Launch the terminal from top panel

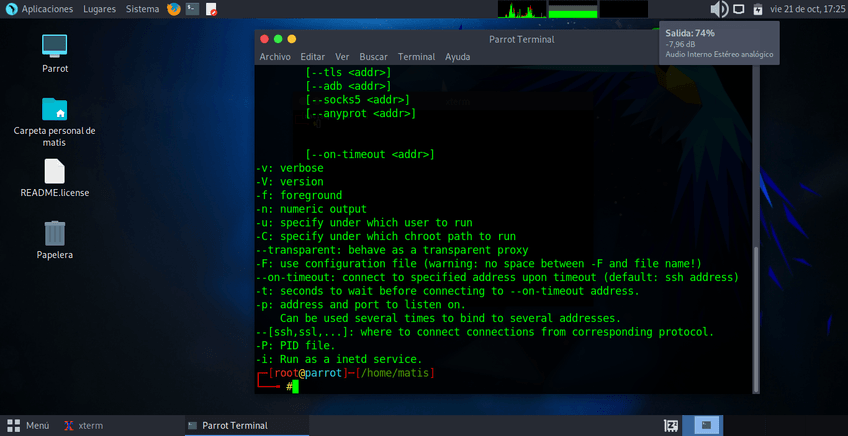pos(192,9)
